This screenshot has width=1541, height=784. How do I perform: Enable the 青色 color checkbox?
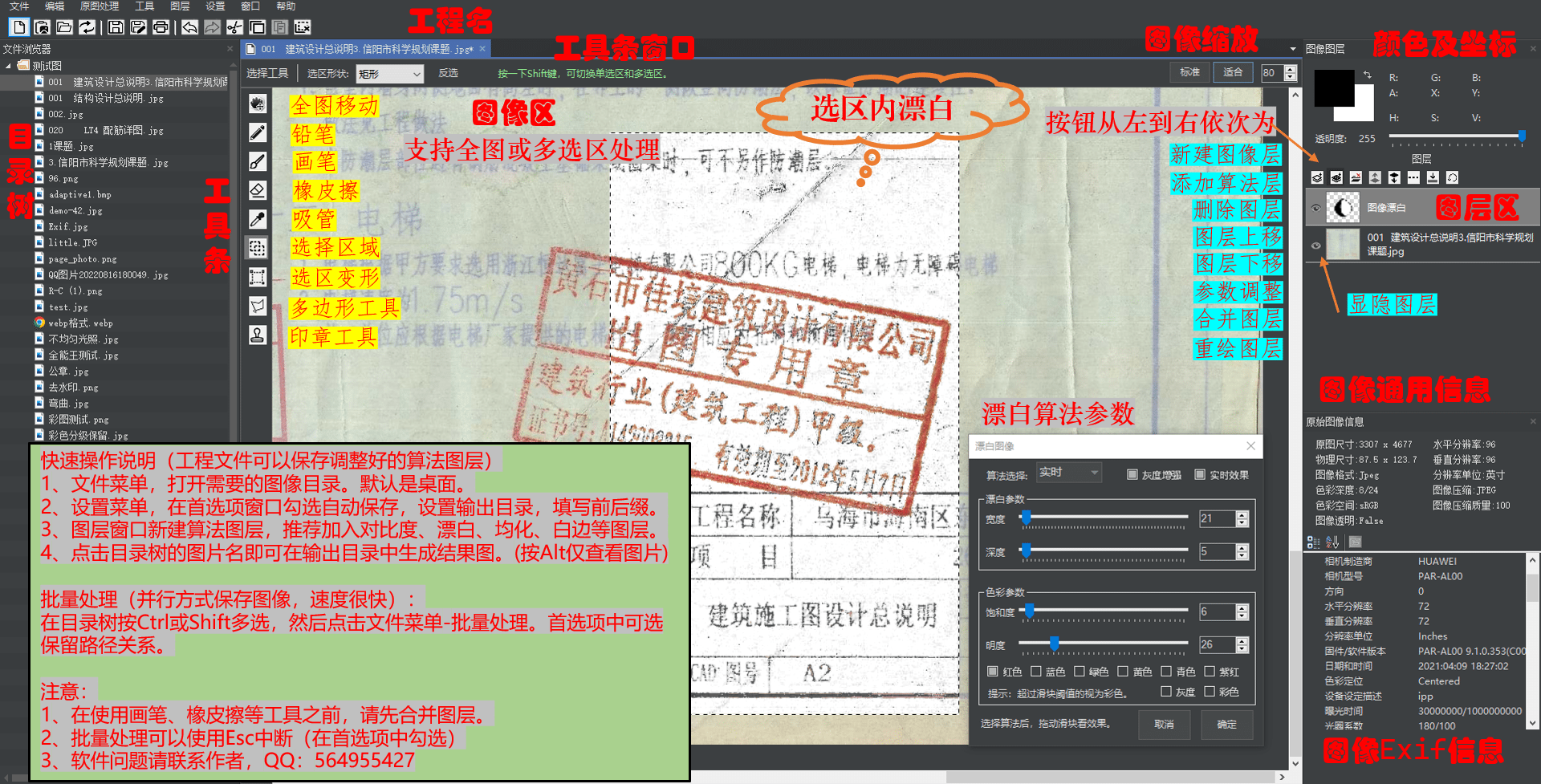click(1165, 671)
